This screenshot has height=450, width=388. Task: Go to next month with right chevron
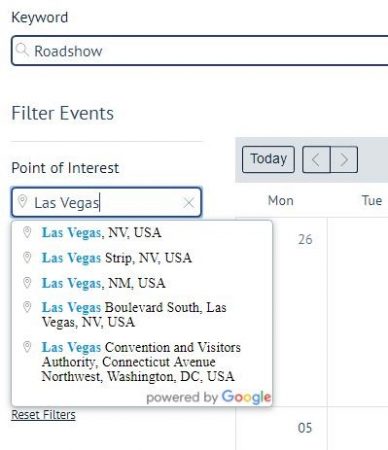click(344, 159)
